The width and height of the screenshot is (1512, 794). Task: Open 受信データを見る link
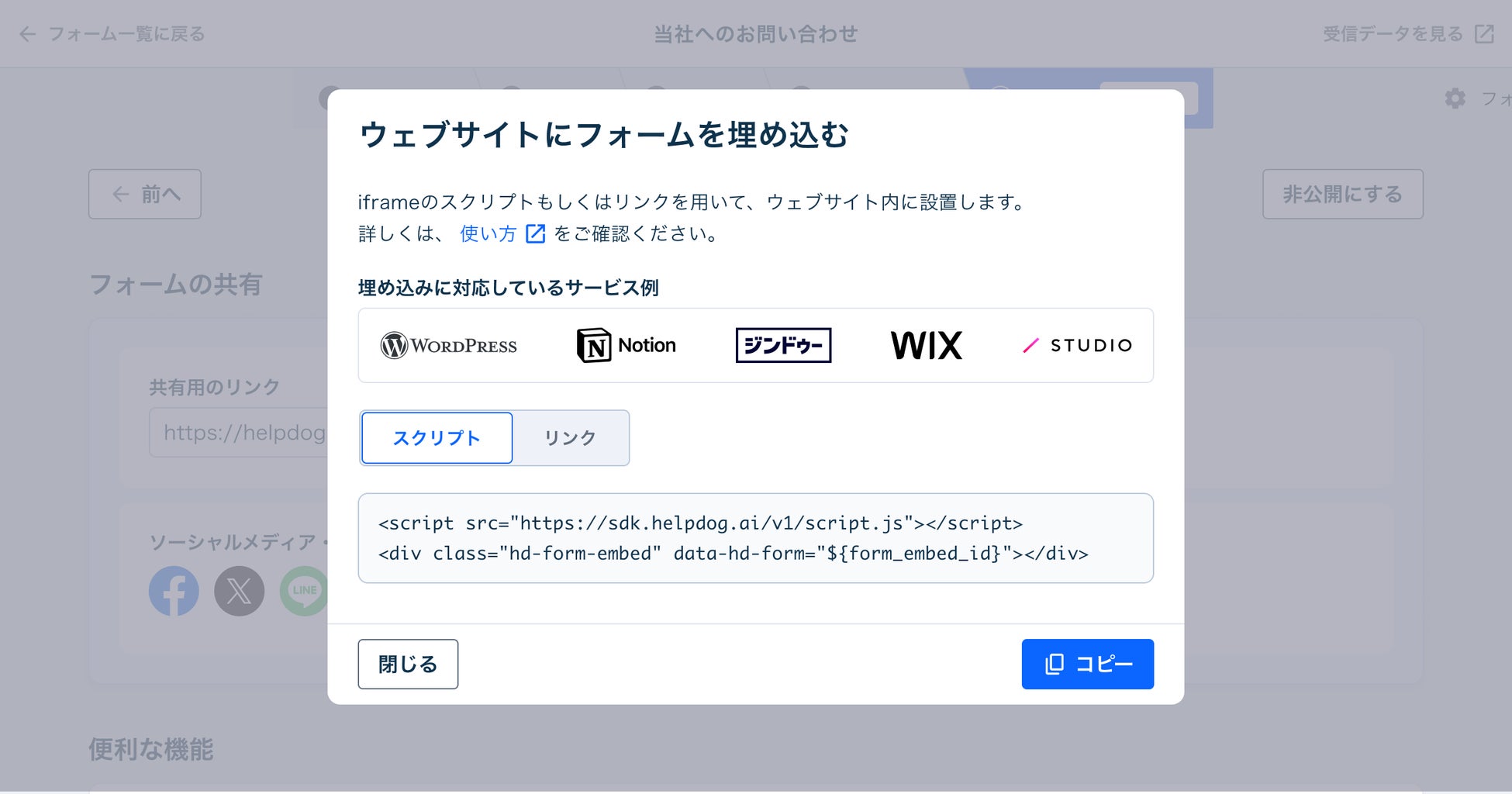click(x=1393, y=33)
